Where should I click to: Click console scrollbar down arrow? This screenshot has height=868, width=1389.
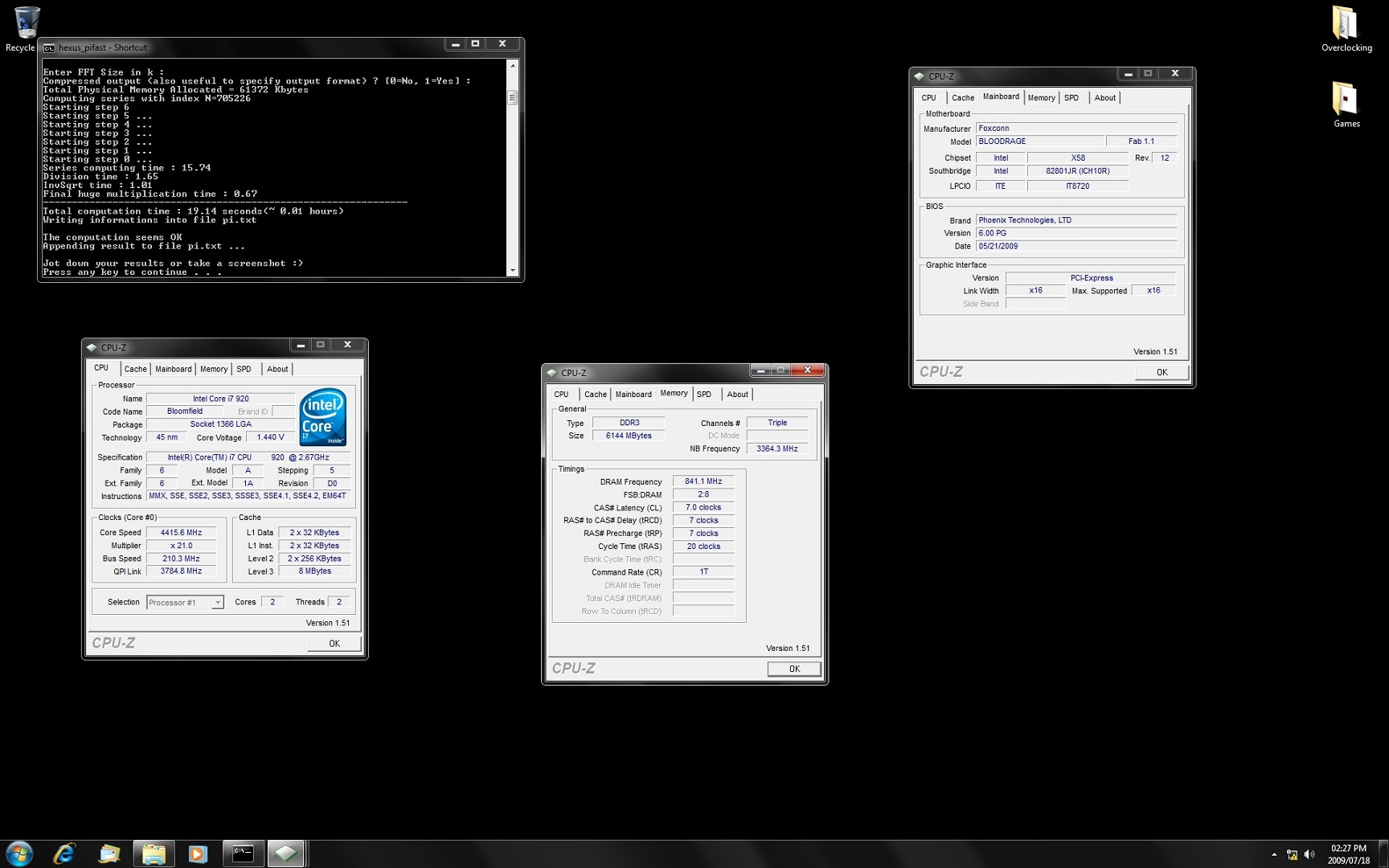tap(513, 270)
